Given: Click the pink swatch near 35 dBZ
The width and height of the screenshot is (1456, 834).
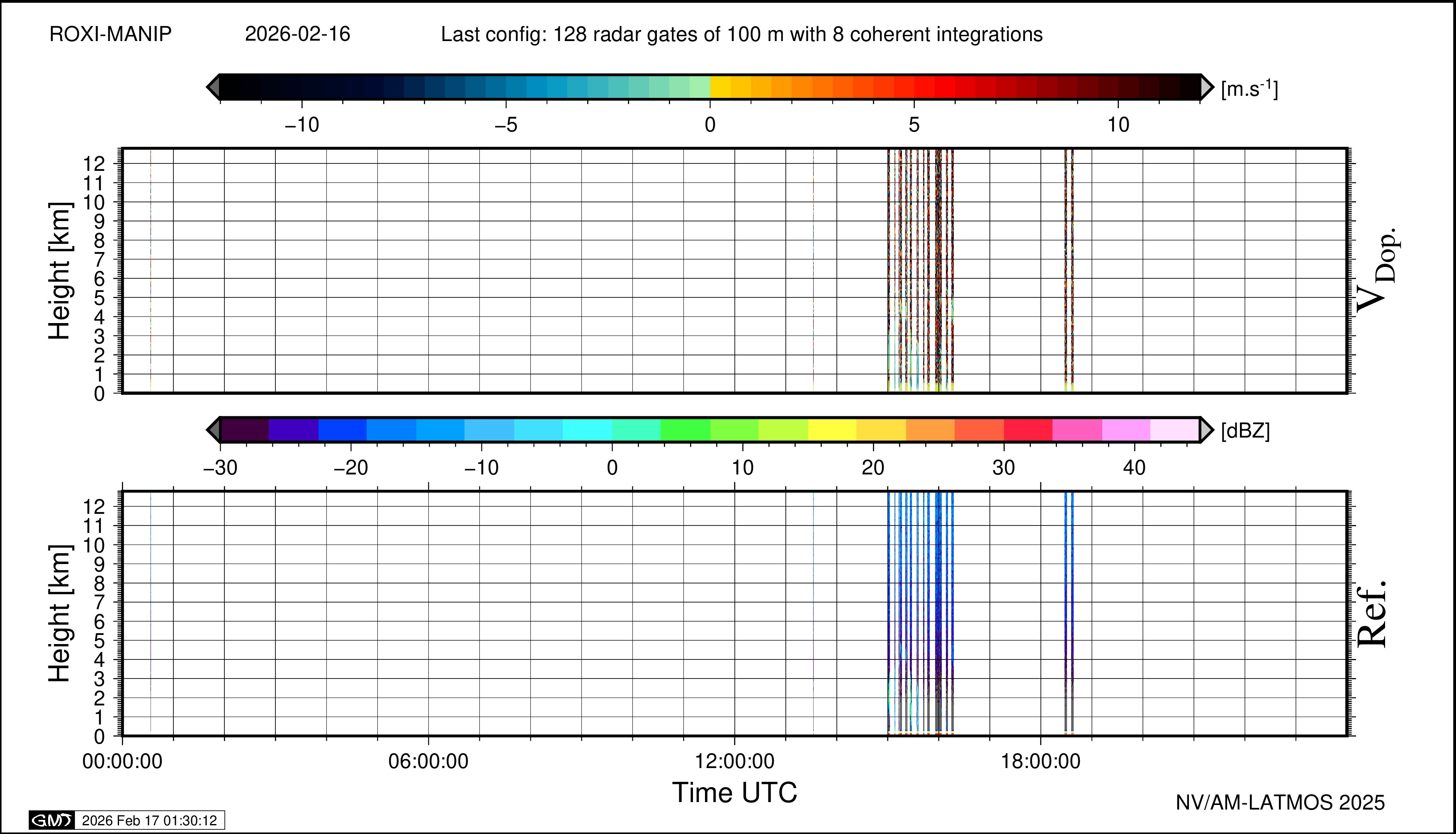Looking at the screenshot, I should tap(1077, 430).
